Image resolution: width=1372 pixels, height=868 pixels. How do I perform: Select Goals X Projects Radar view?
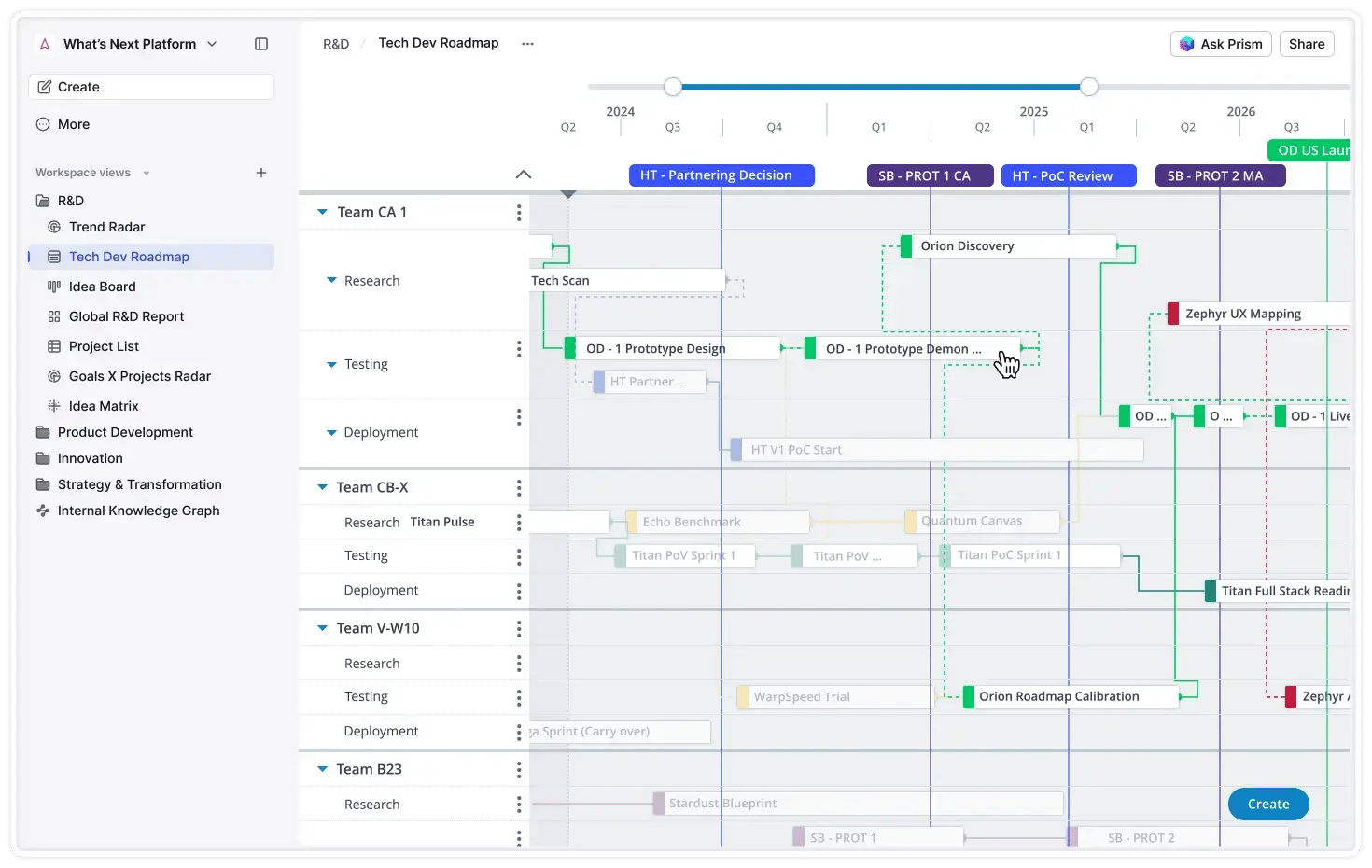click(x=139, y=376)
